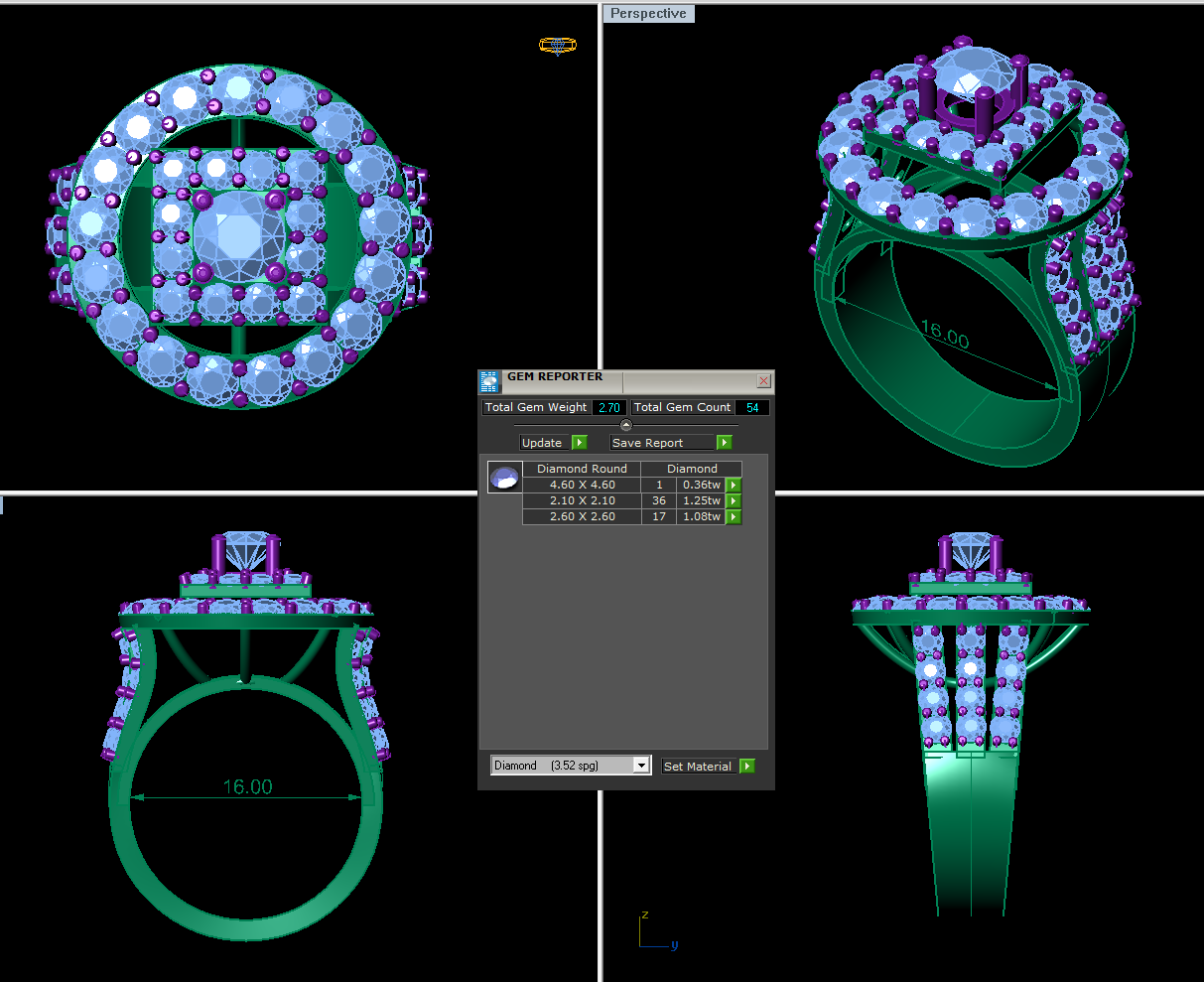Click the Perspective viewport label
This screenshot has height=982, width=1204.
(x=648, y=14)
